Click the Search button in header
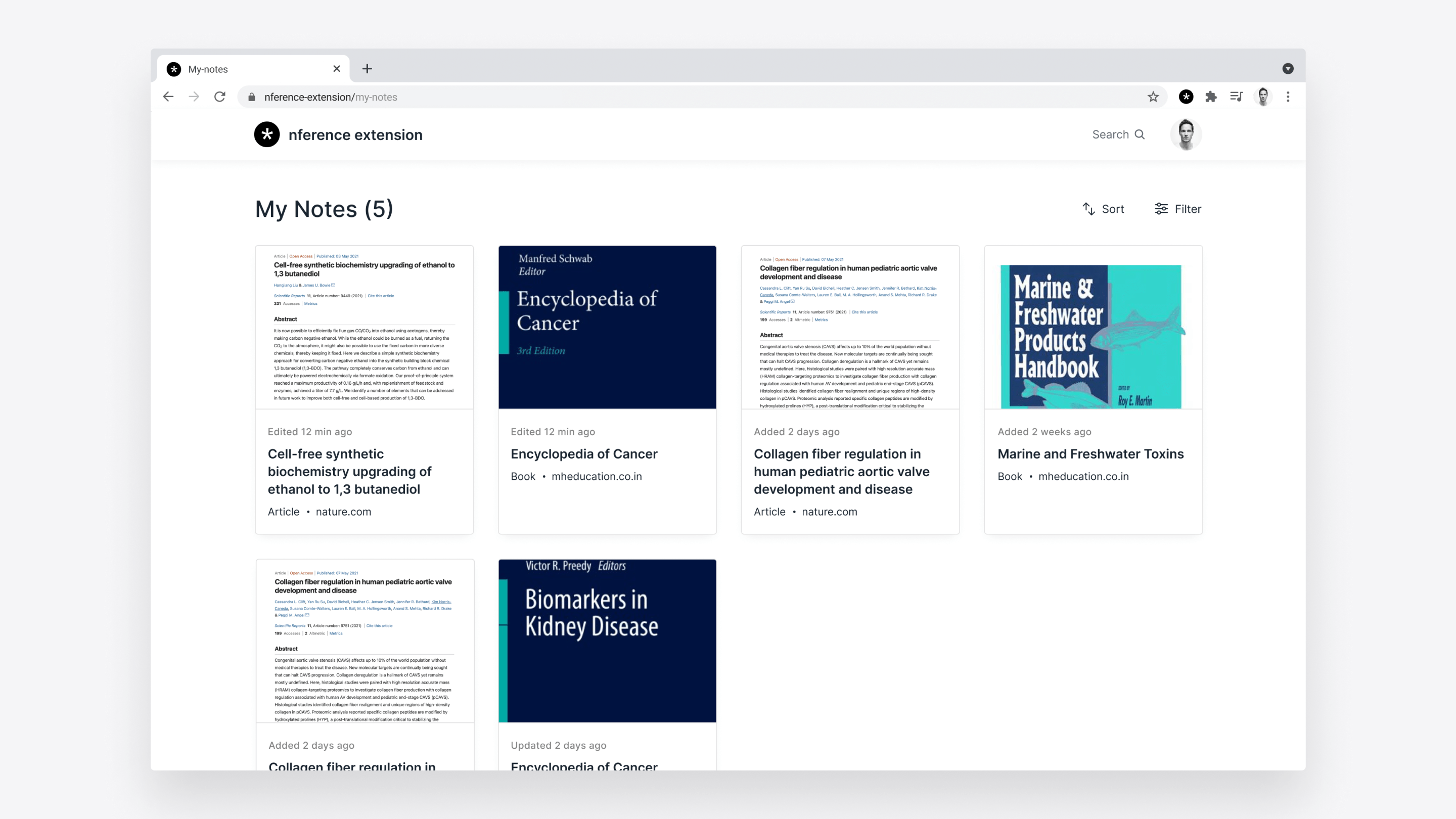The height and width of the screenshot is (819, 1456). (1118, 134)
